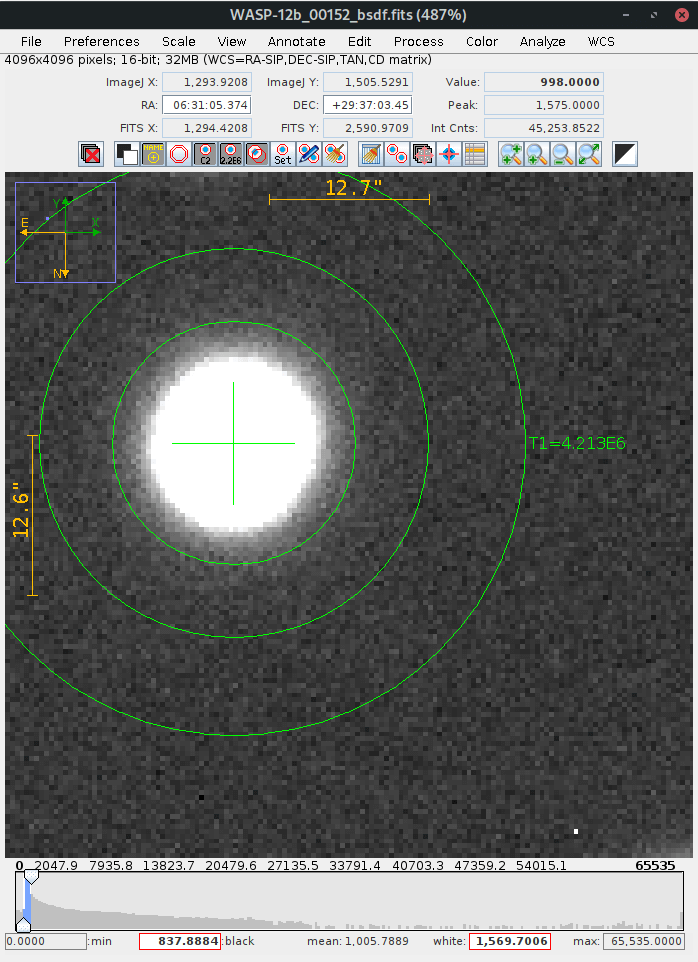
Task: Click the T1=4.213E6 aperture label
Action: click(x=577, y=443)
